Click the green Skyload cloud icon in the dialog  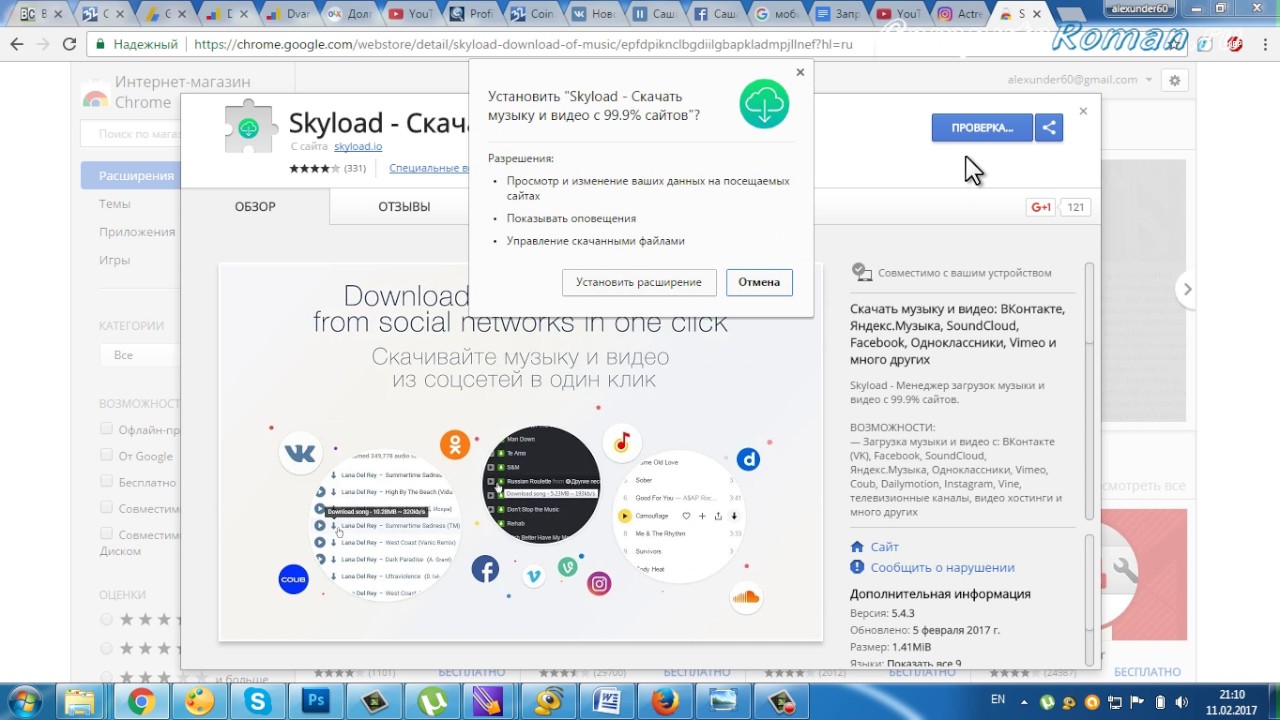[x=765, y=104]
